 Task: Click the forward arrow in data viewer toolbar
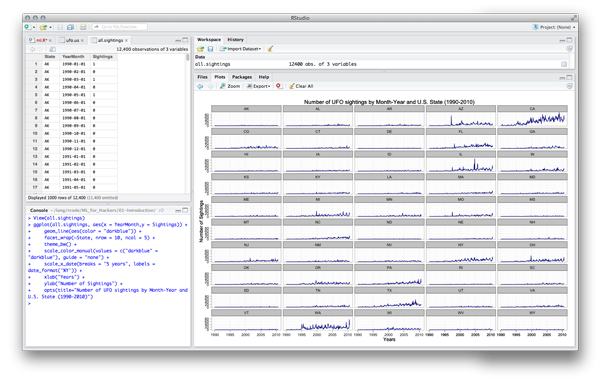point(40,49)
